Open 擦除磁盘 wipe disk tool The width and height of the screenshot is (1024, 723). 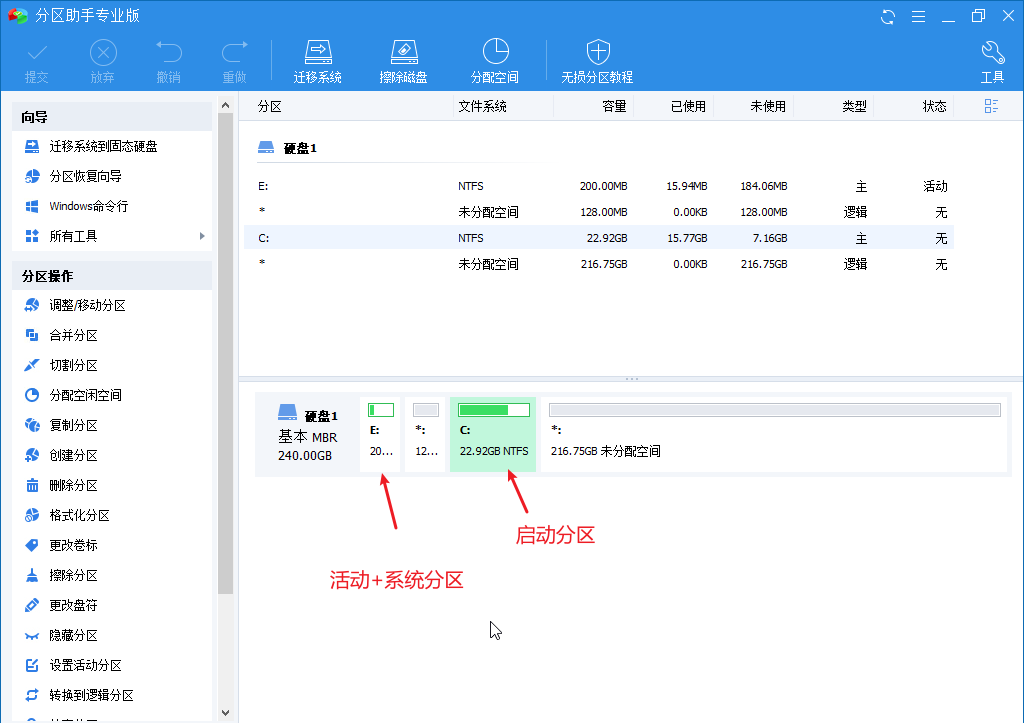click(x=403, y=63)
